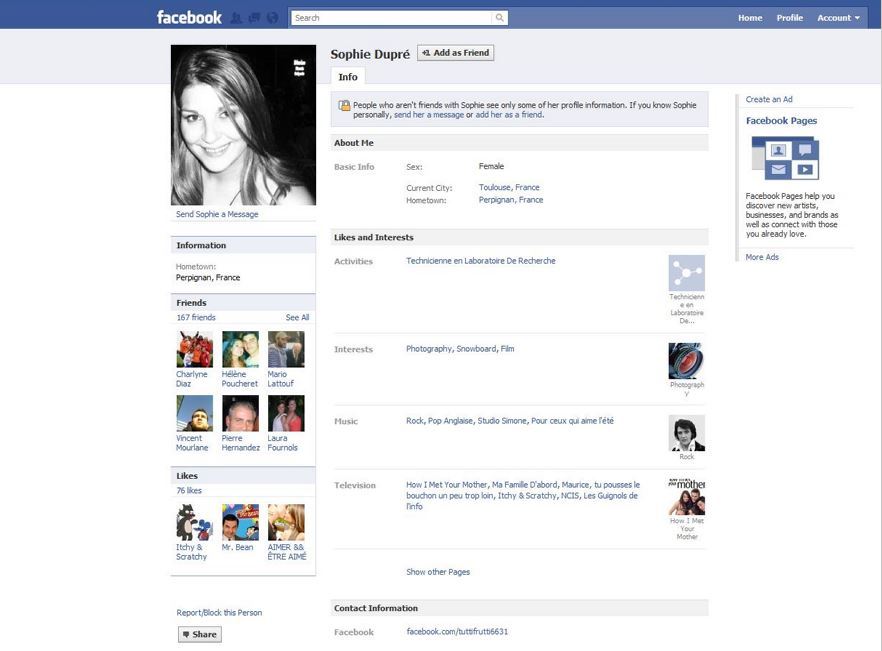
Task: Open the messages icon in top bar
Action: click(x=255, y=18)
